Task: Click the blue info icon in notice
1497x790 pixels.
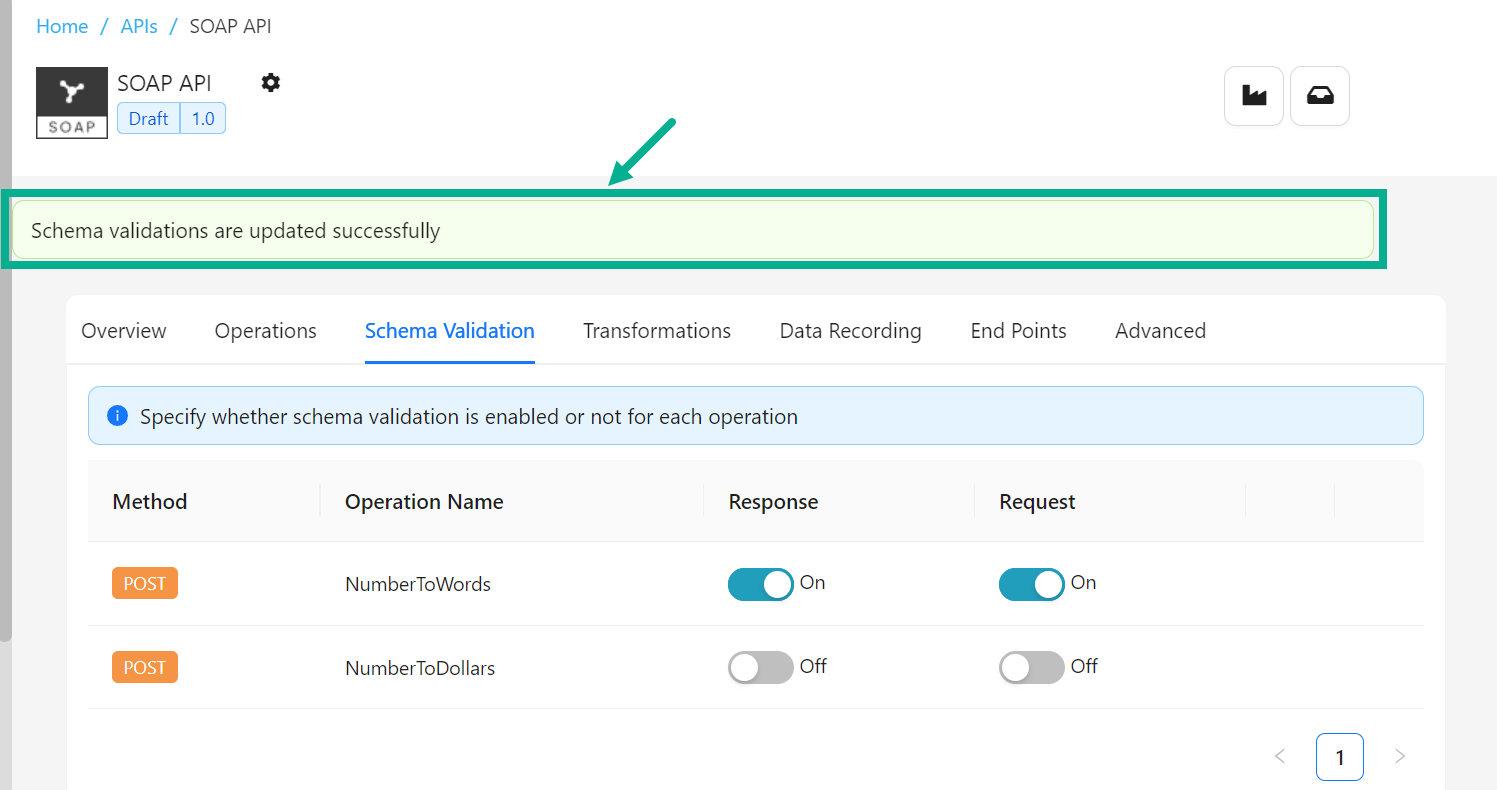Action: [x=117, y=416]
